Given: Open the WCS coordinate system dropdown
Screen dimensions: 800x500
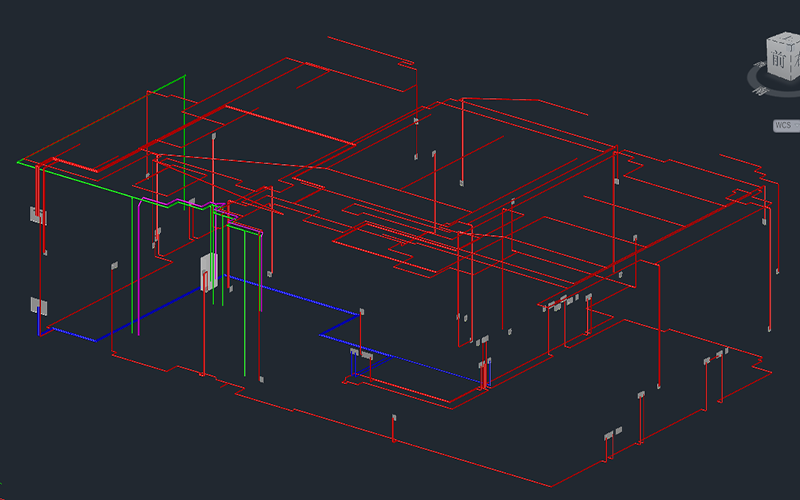Looking at the screenshot, I should coord(786,126).
